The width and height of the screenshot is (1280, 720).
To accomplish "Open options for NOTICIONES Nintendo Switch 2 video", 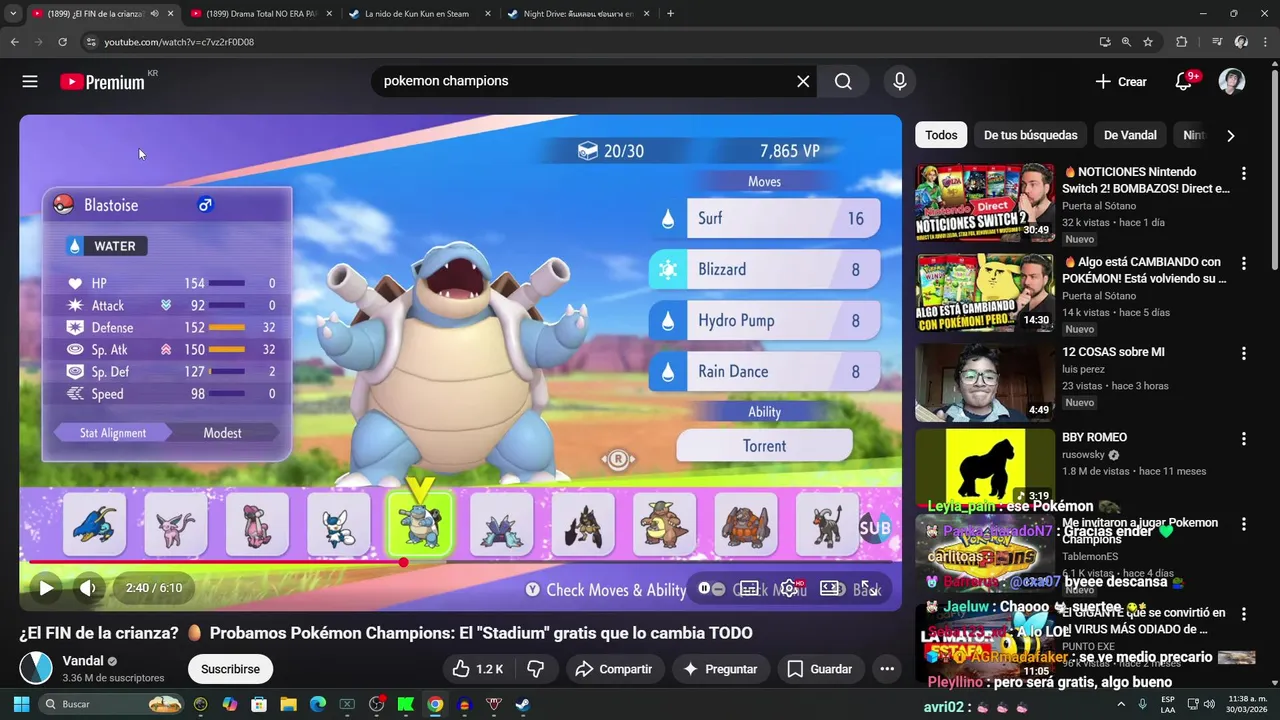I will click(1244, 173).
